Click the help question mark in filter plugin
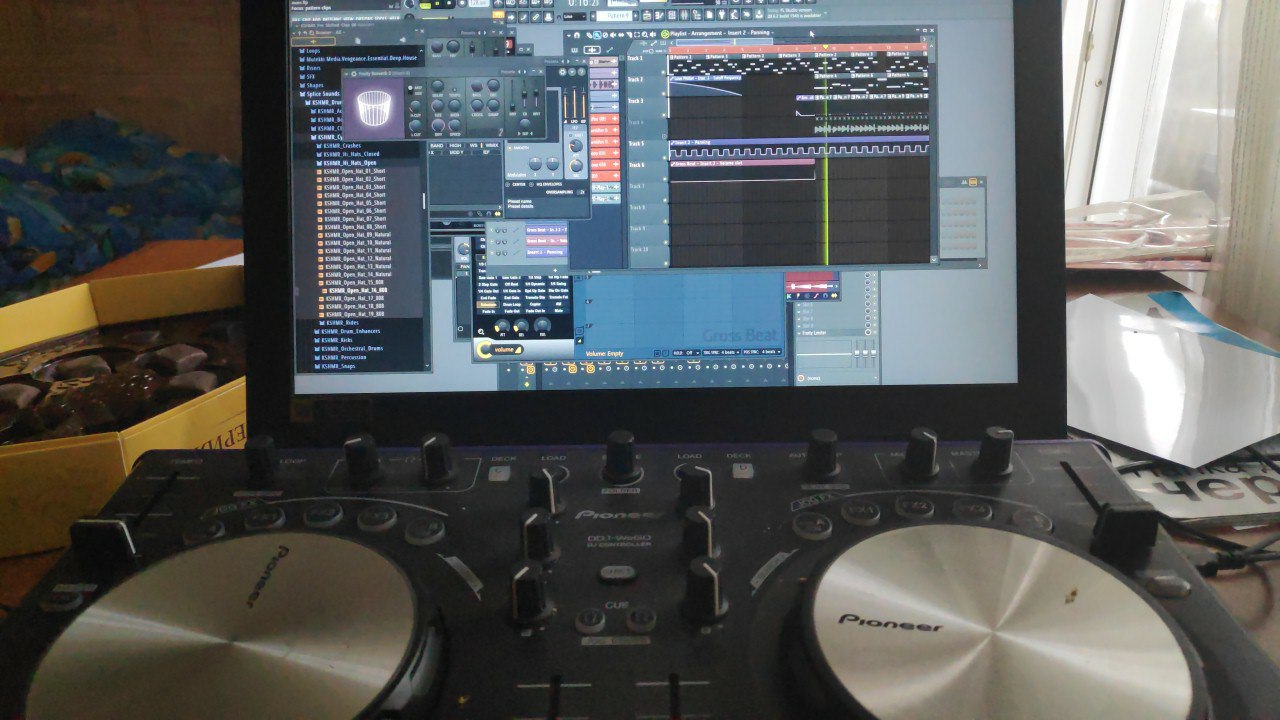 click(581, 72)
